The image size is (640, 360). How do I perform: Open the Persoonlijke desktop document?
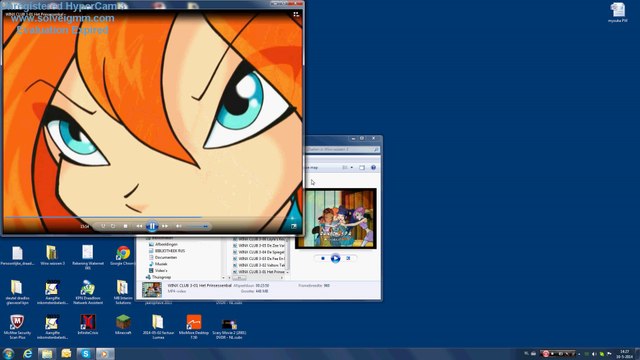(17, 256)
